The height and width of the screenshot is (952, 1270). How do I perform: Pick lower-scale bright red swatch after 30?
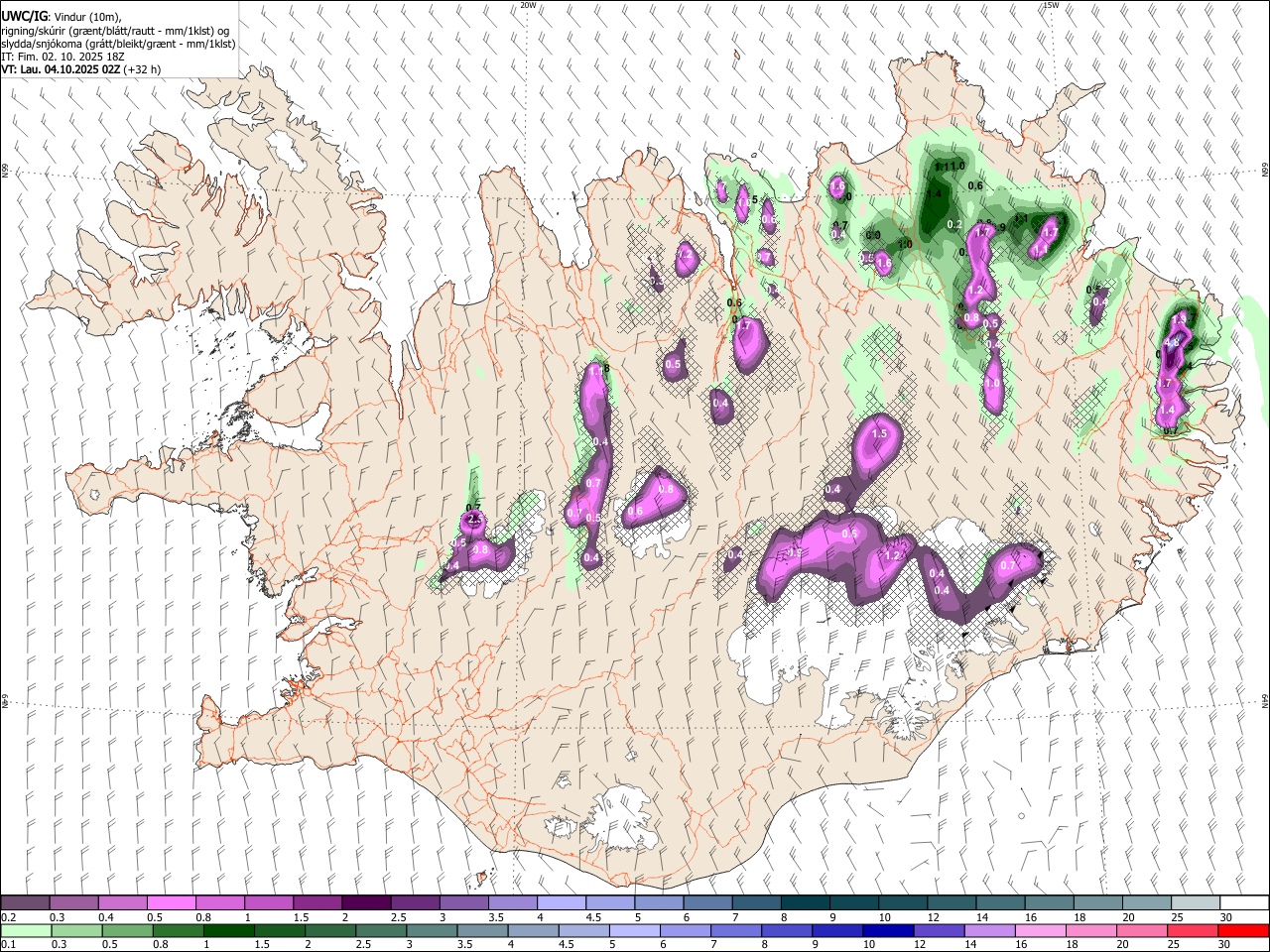pyautogui.click(x=1243, y=930)
